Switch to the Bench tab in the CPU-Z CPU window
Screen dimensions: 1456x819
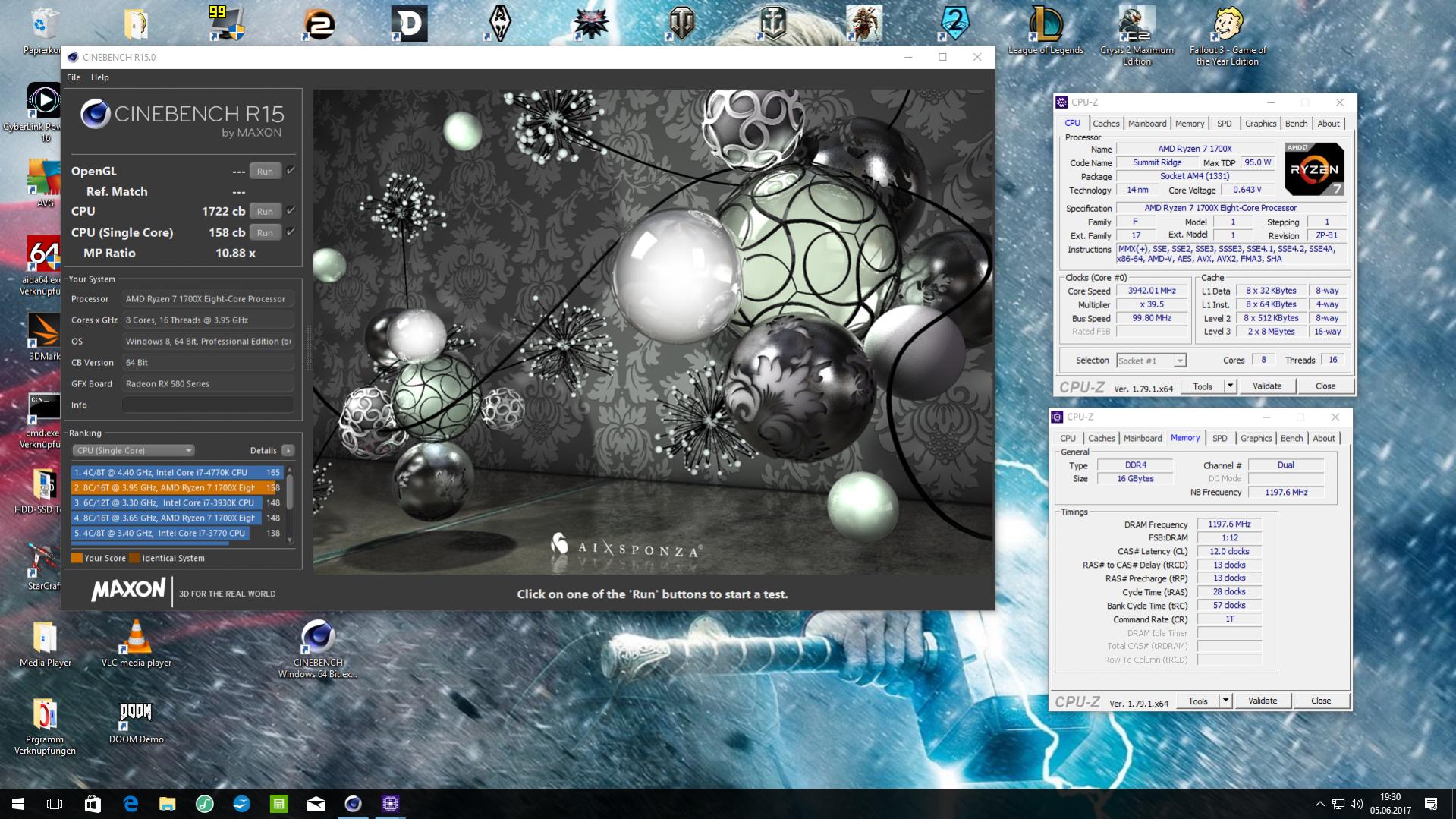point(1296,124)
